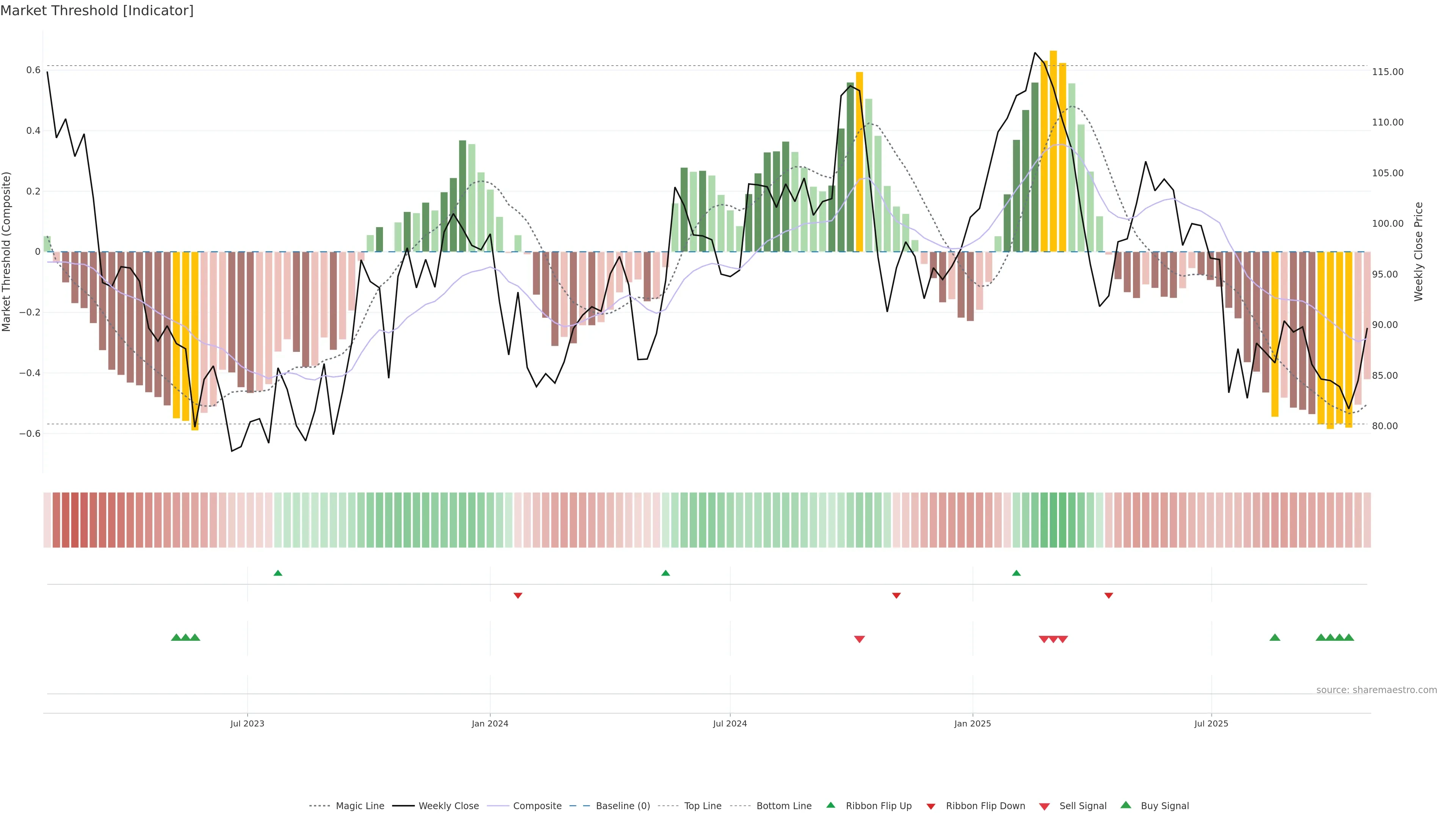
Task: Click the lone Sell Signal marker in late 2024
Action: tap(859, 639)
